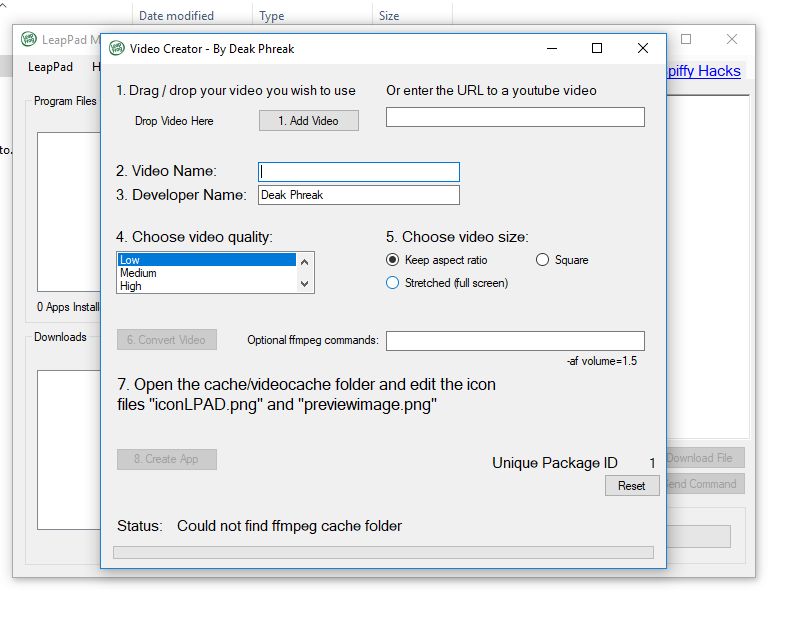Select High video quality
The width and height of the screenshot is (787, 621).
coord(206,286)
